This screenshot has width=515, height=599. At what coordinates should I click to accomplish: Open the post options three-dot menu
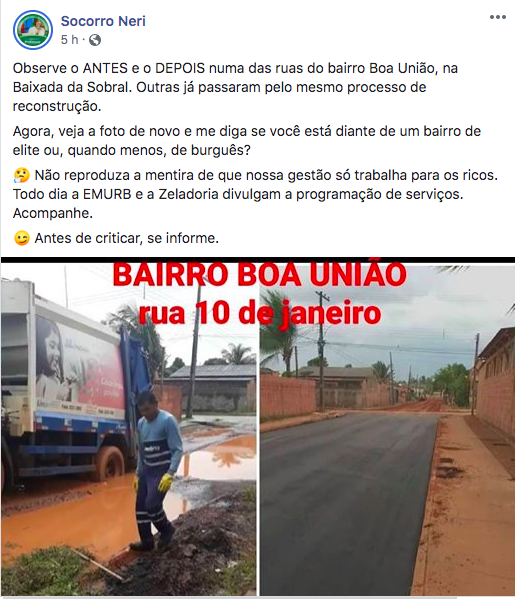point(498,17)
